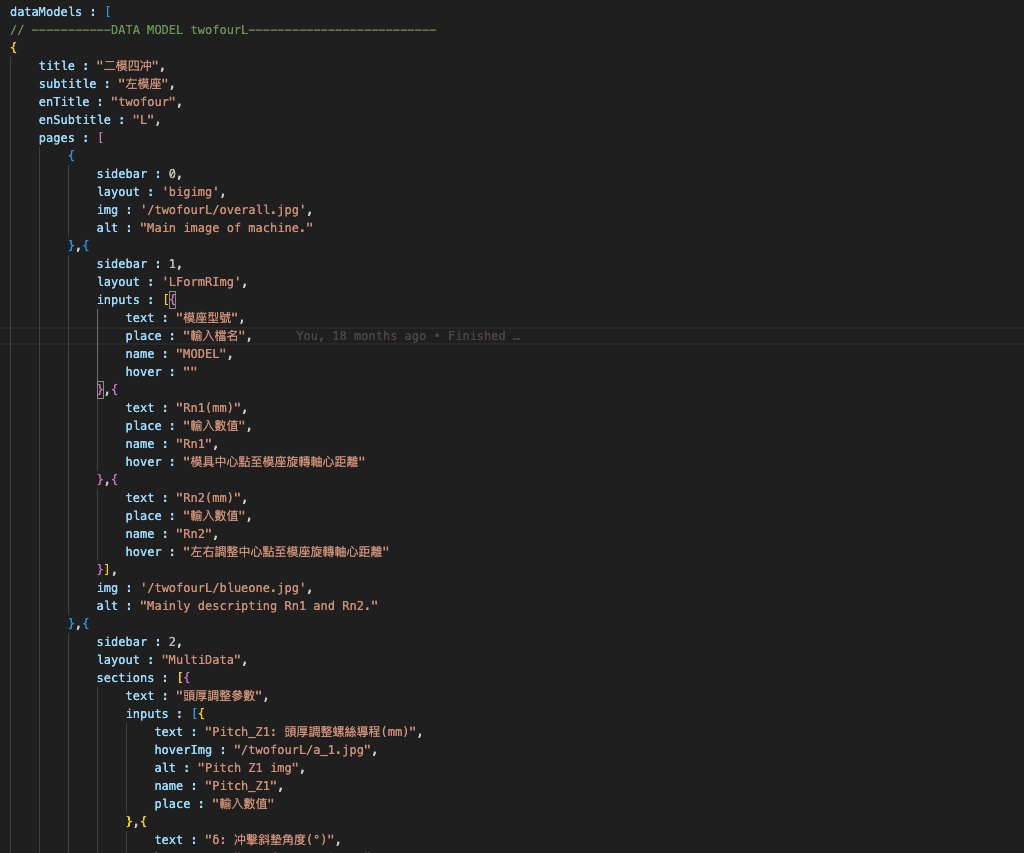Click the layout value "MultiData"
Image resolution: width=1024 pixels, height=853 pixels.
click(x=202, y=660)
